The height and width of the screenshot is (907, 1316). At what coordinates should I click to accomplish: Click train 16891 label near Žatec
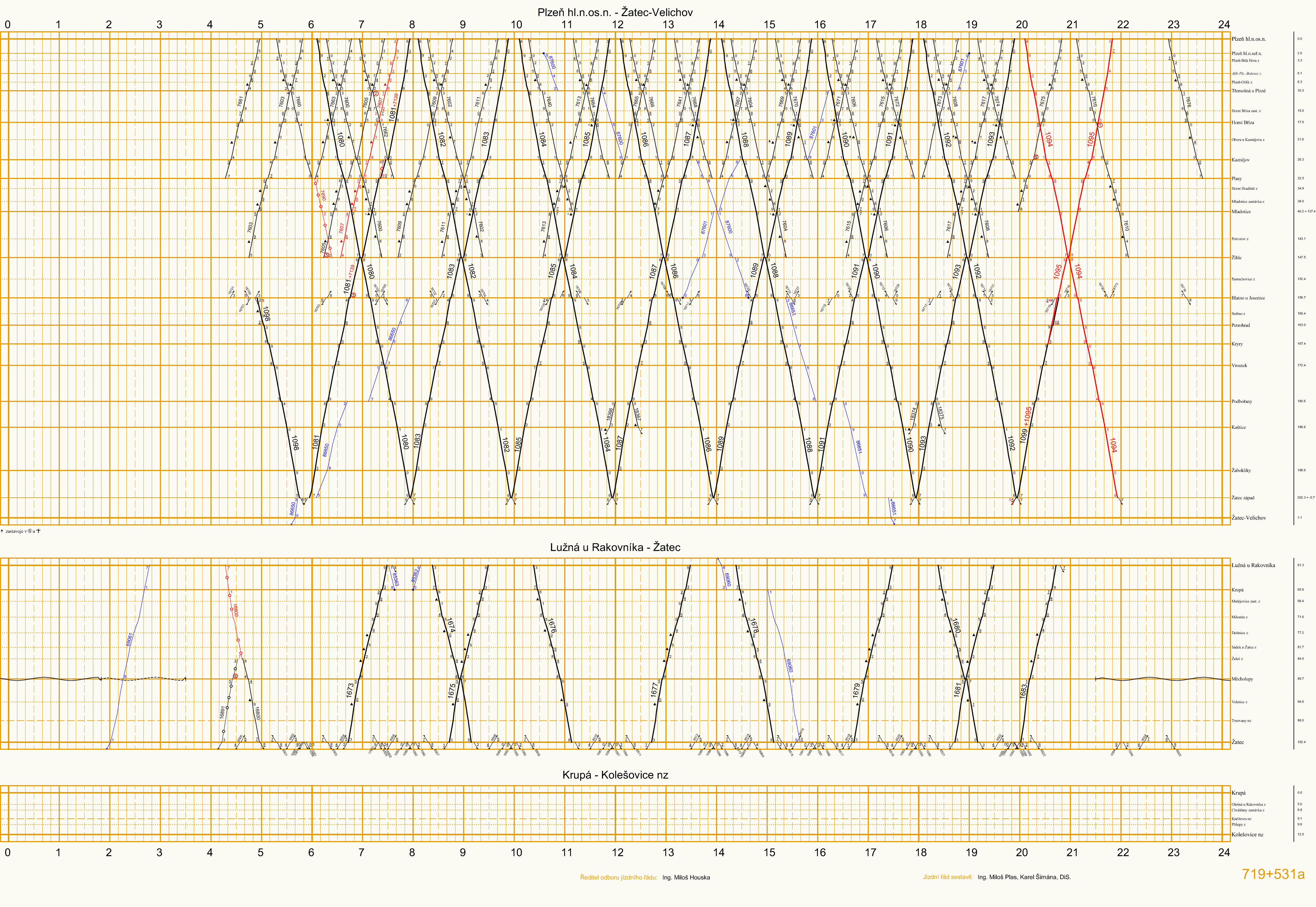point(223,712)
